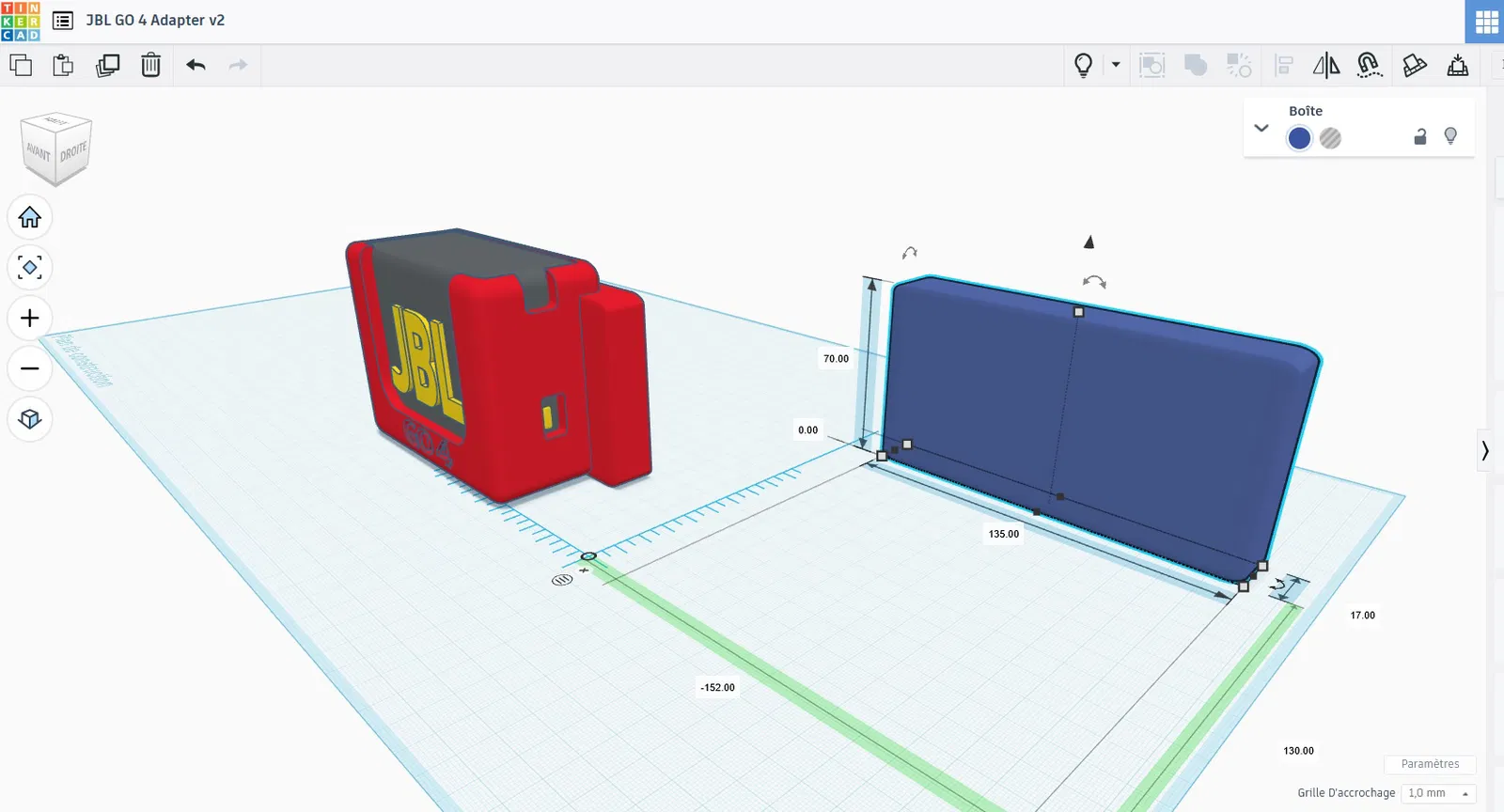1504x812 pixels.
Task: Set shape to hole striped swatch
Action: 1330,138
